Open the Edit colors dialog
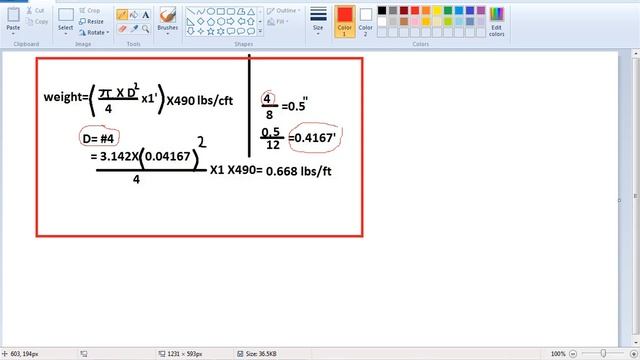The image size is (640, 360). tap(496, 22)
